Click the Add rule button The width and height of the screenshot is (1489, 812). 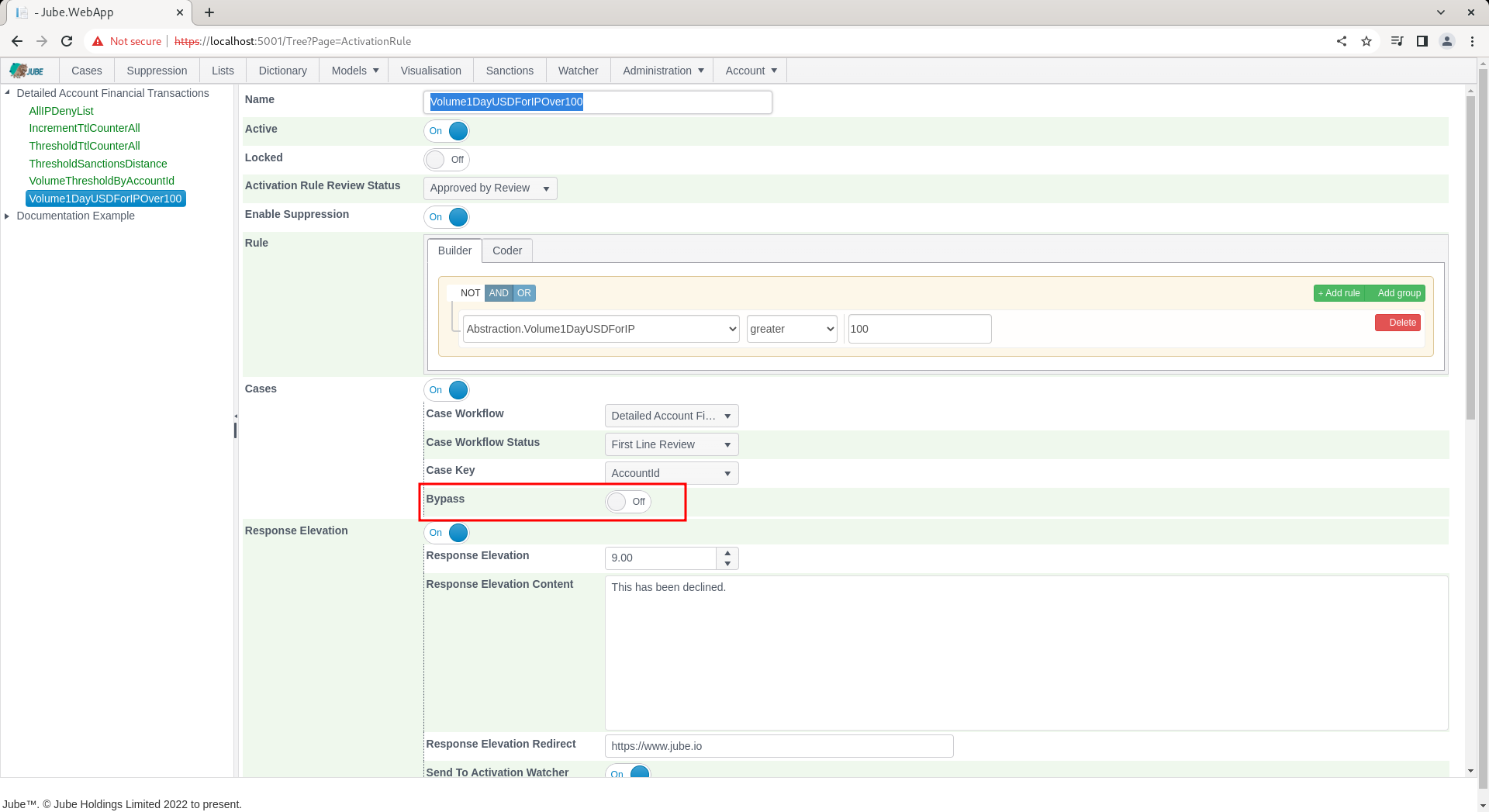click(x=1339, y=293)
